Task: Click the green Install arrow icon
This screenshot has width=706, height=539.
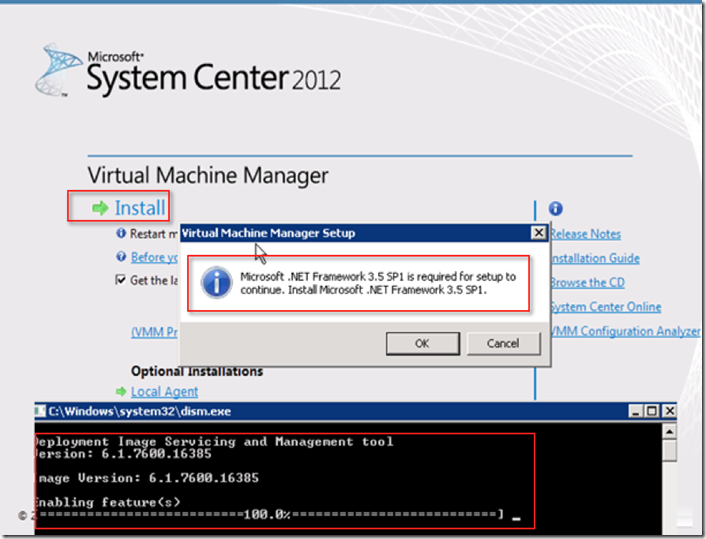Action: (100, 208)
